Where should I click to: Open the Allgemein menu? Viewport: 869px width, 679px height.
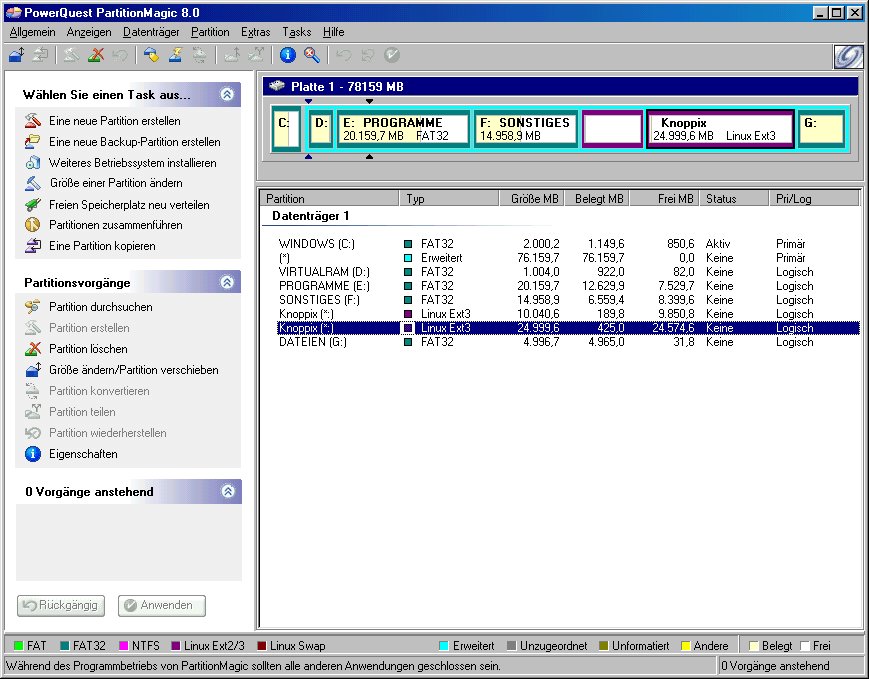click(33, 32)
